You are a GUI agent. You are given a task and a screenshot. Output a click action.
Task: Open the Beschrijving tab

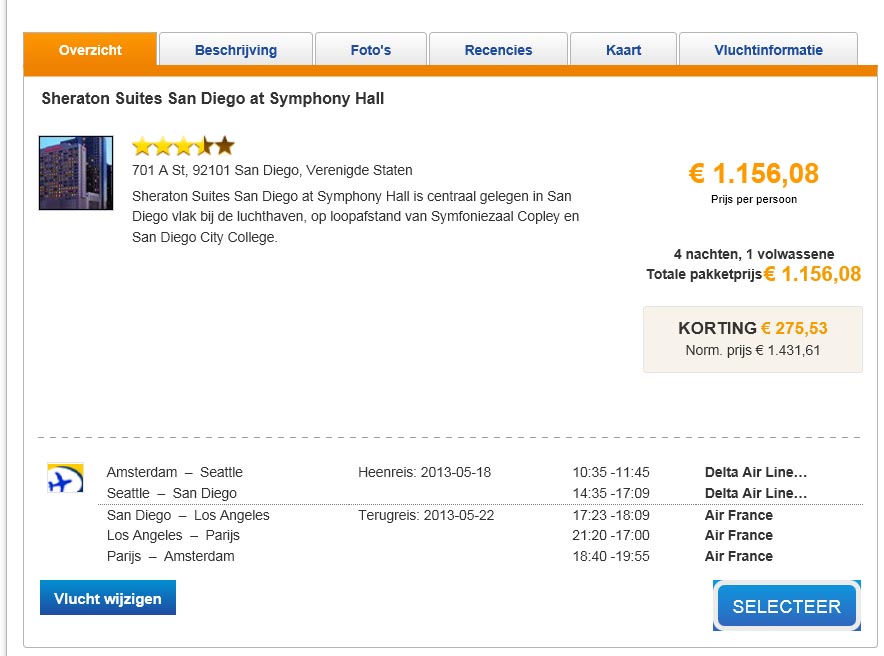(x=236, y=50)
